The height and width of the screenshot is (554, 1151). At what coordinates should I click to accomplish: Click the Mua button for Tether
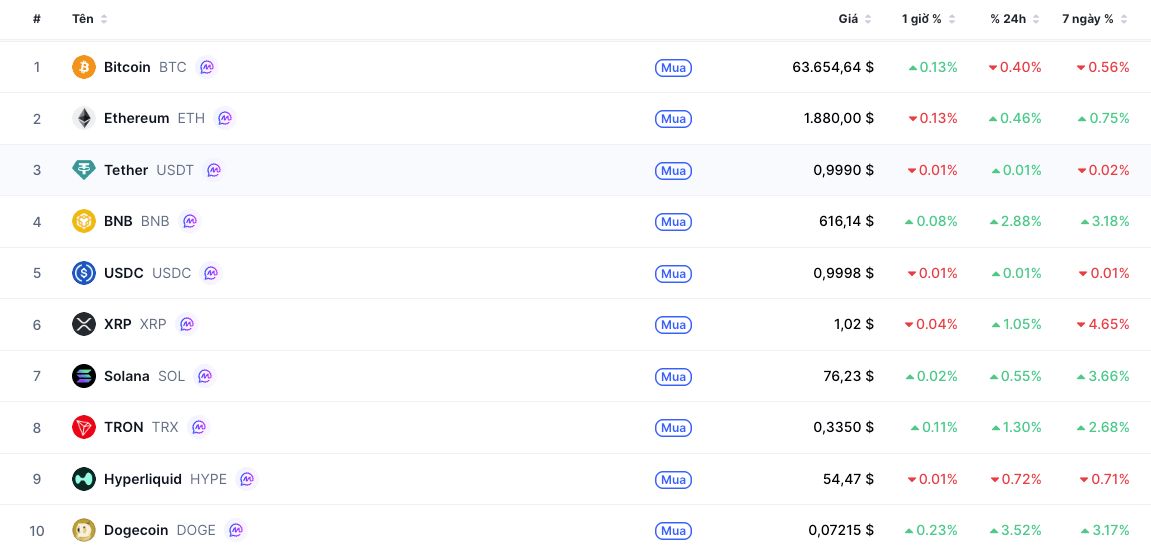click(673, 171)
